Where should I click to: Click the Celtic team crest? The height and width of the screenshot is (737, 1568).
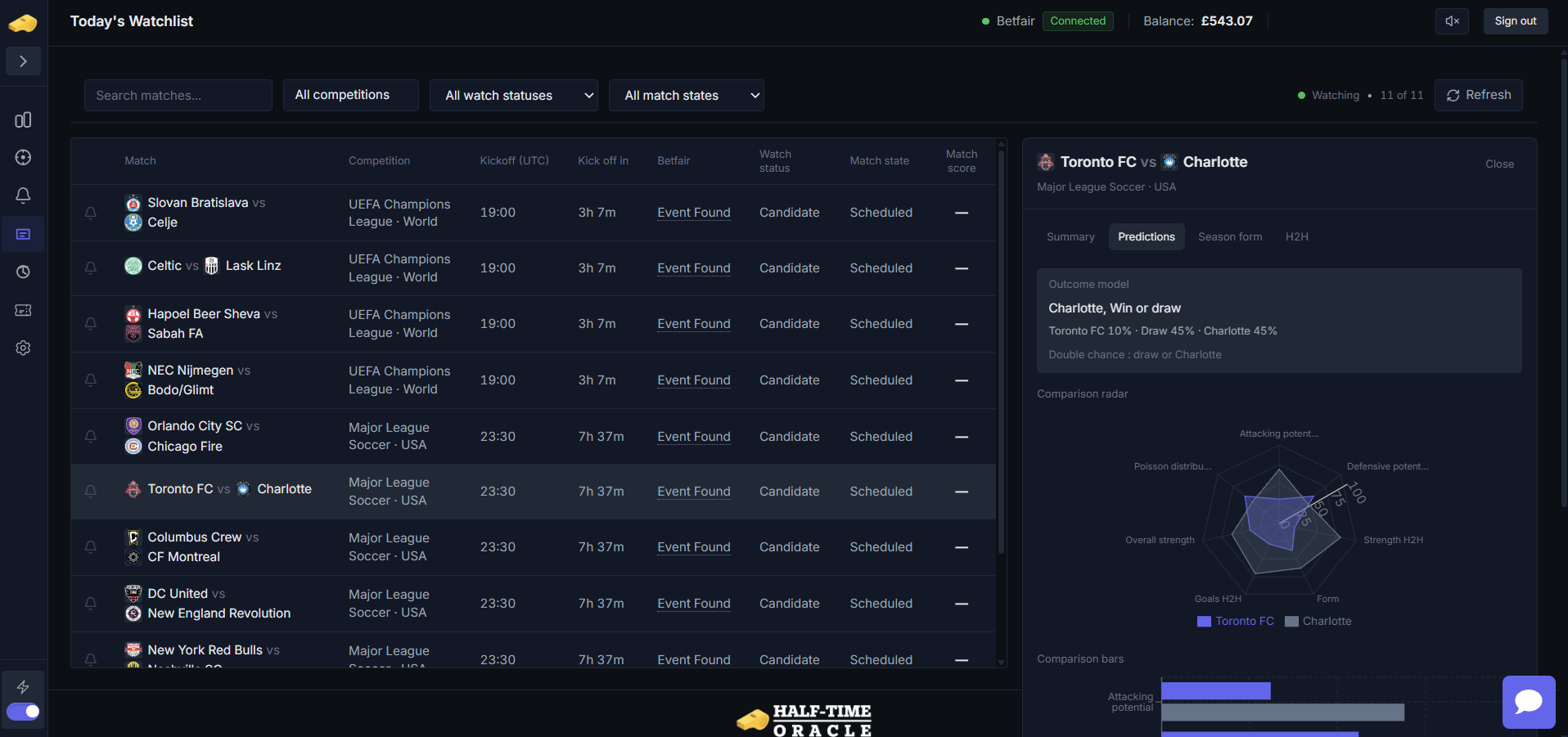pos(133,266)
